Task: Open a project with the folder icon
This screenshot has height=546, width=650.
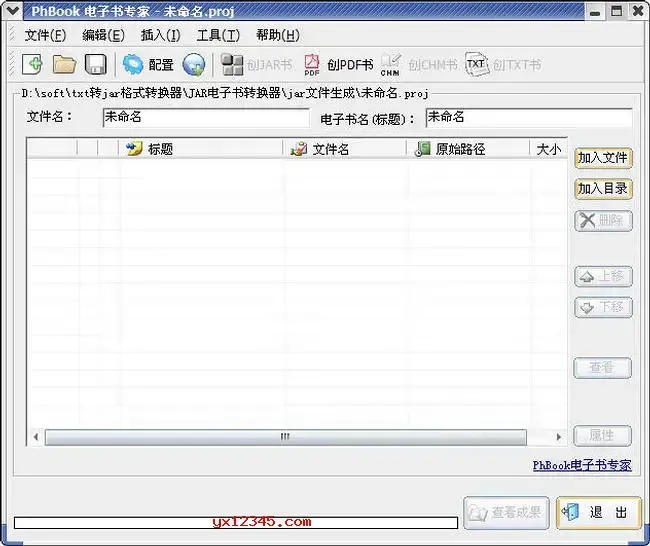Action: (64, 65)
